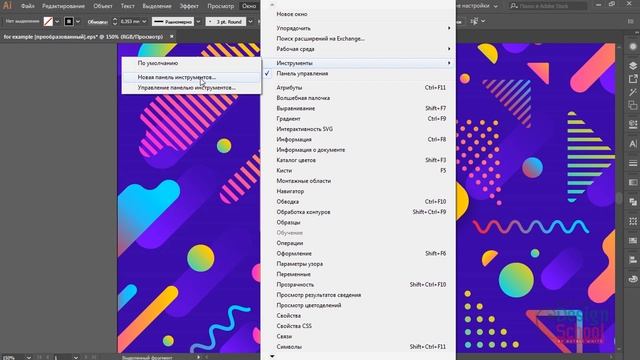
Task: Click the stroke weight stepper arrows
Action: pos(115,22)
